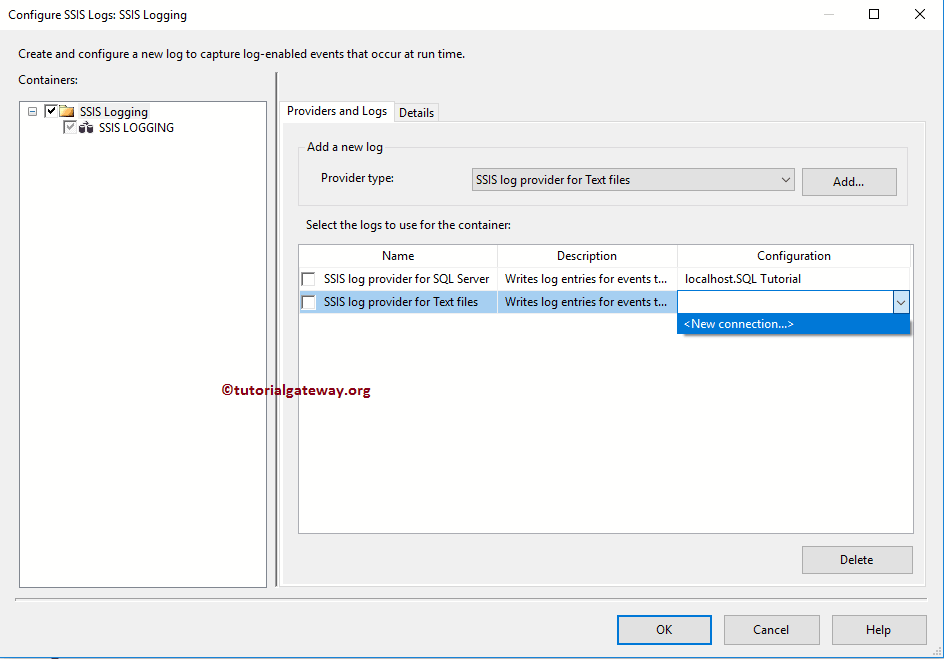Click the Description column header
Viewport: 944px width, 659px height.
(587, 256)
